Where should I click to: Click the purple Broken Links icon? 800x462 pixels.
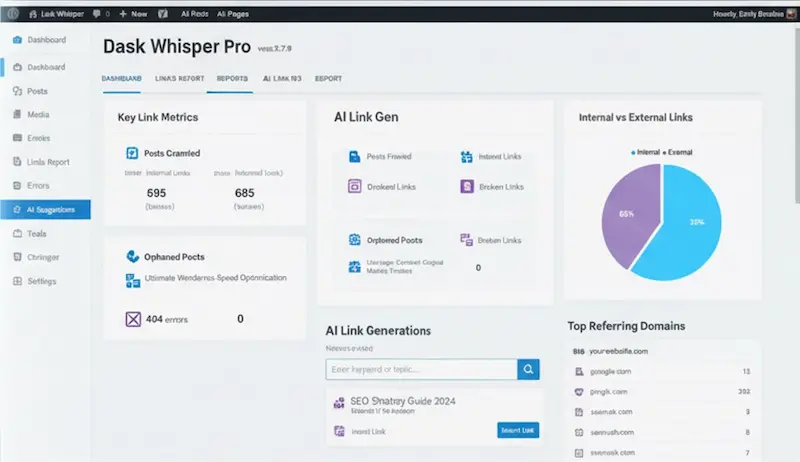[467, 186]
